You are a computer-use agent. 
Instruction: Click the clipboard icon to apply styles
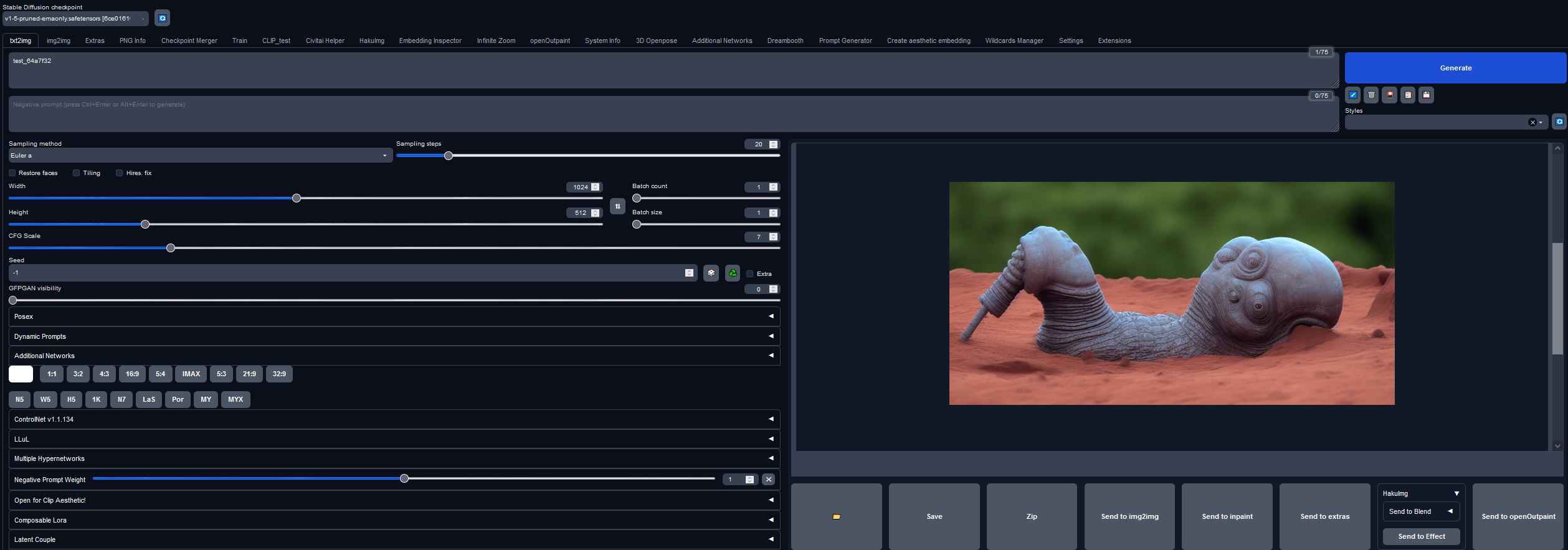click(x=1407, y=95)
